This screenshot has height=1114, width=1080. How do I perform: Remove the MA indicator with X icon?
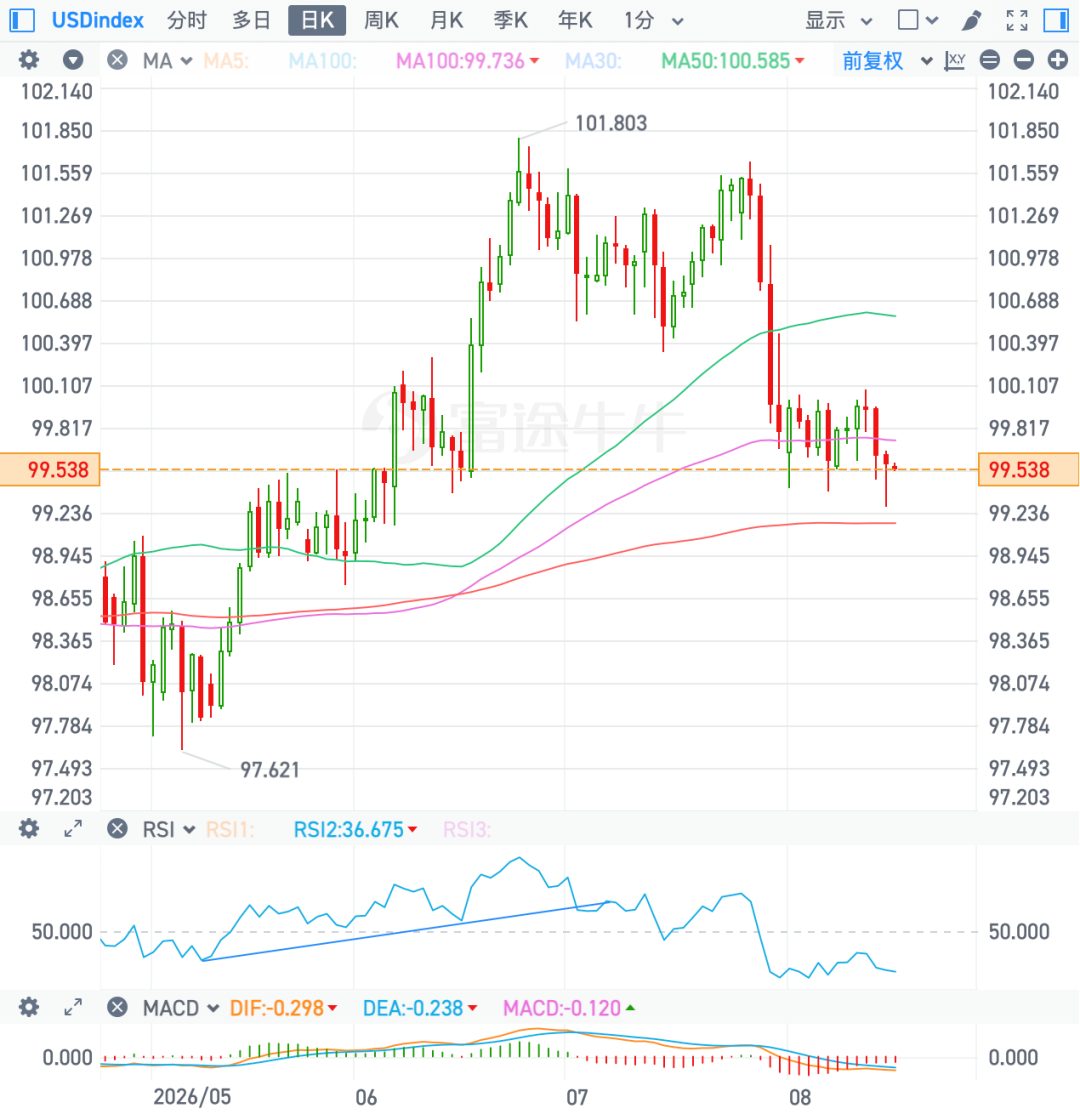(x=117, y=60)
